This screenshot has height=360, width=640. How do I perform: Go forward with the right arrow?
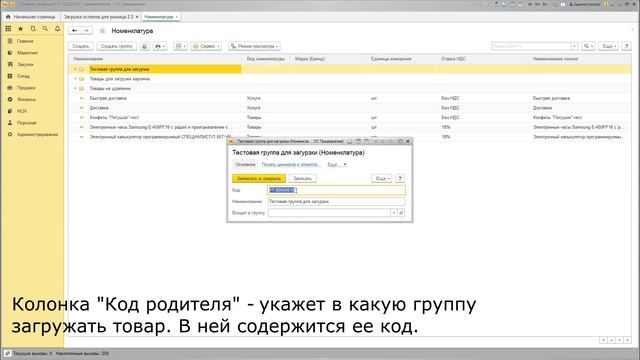[86, 31]
